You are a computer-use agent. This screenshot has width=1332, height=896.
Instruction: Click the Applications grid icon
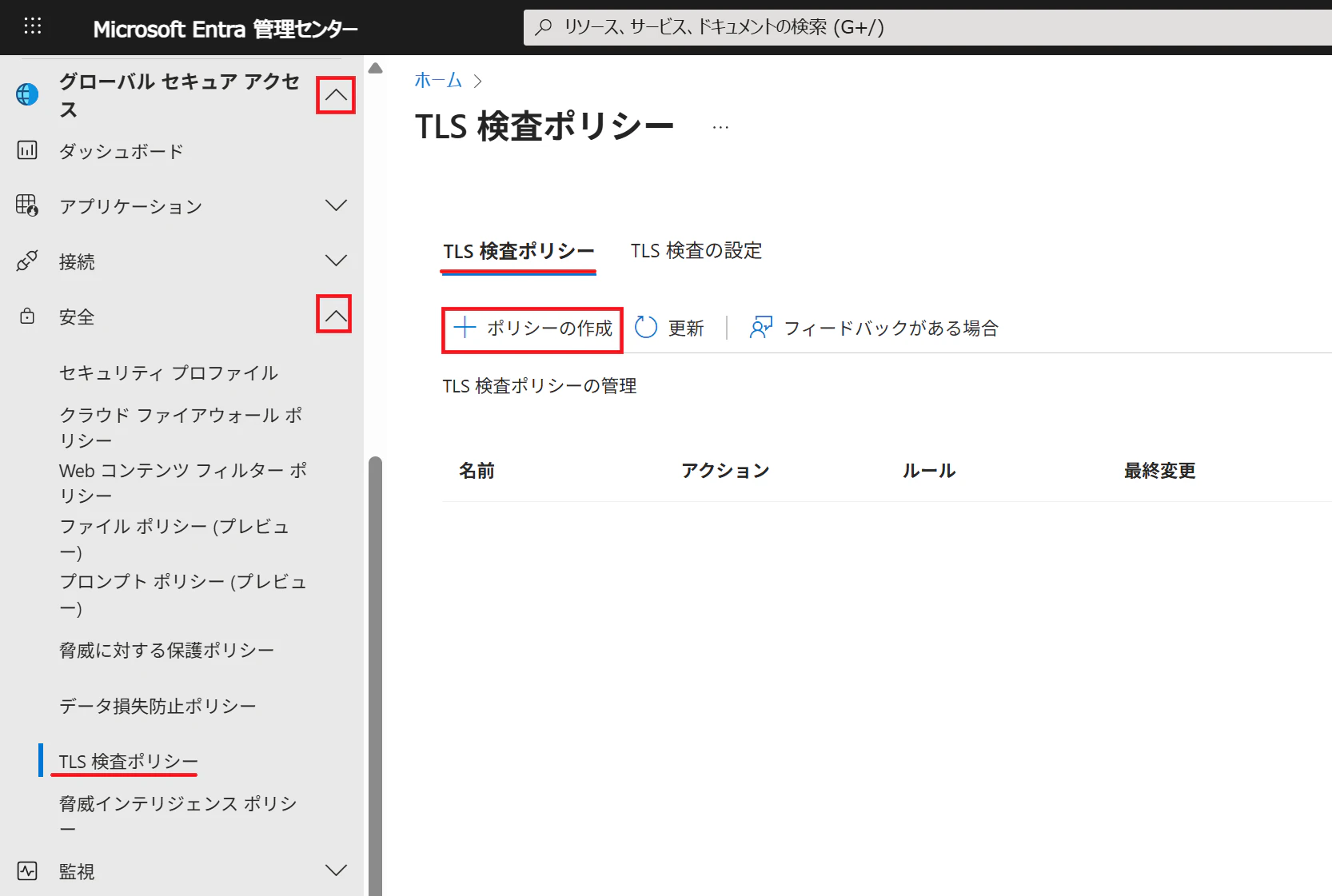tap(27, 205)
